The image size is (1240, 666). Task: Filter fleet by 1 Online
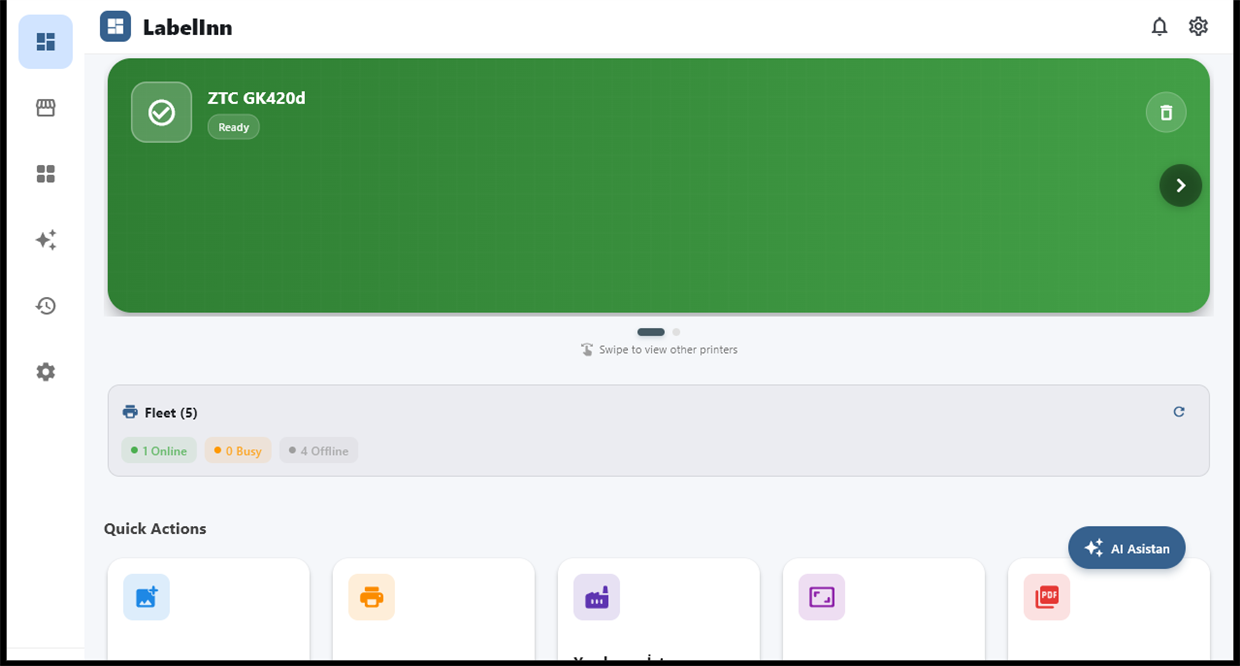[x=159, y=450]
